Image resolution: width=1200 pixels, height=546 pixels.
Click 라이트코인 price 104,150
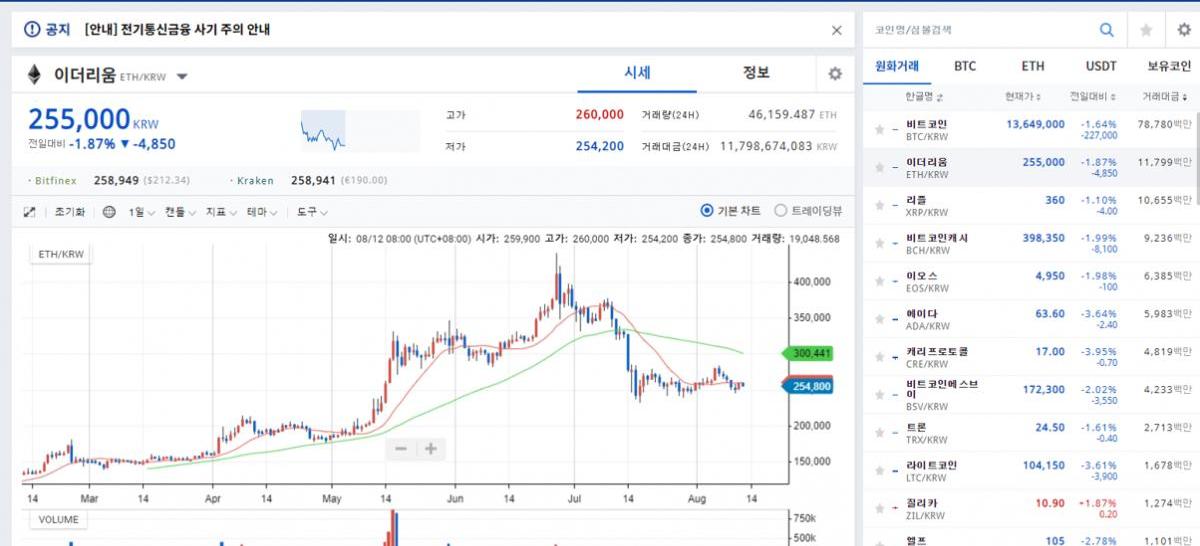pyautogui.click(x=1043, y=465)
